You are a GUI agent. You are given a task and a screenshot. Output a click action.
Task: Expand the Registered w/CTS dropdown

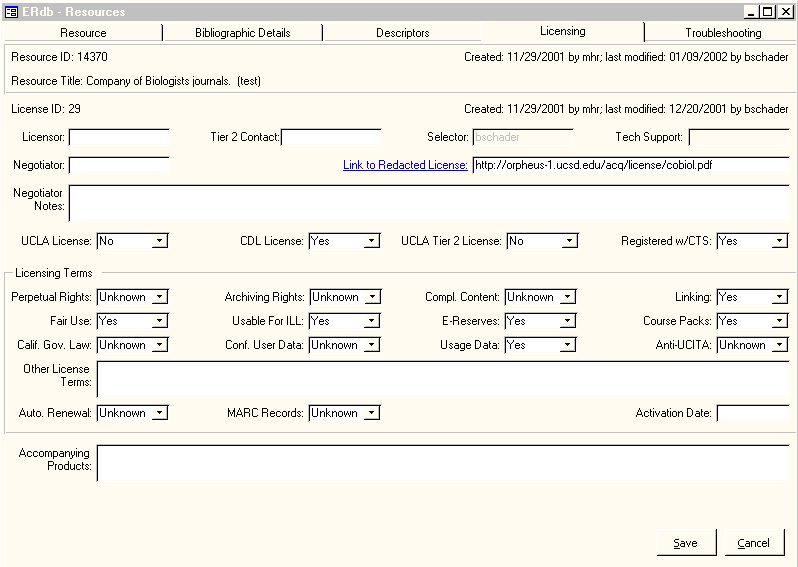pos(780,241)
